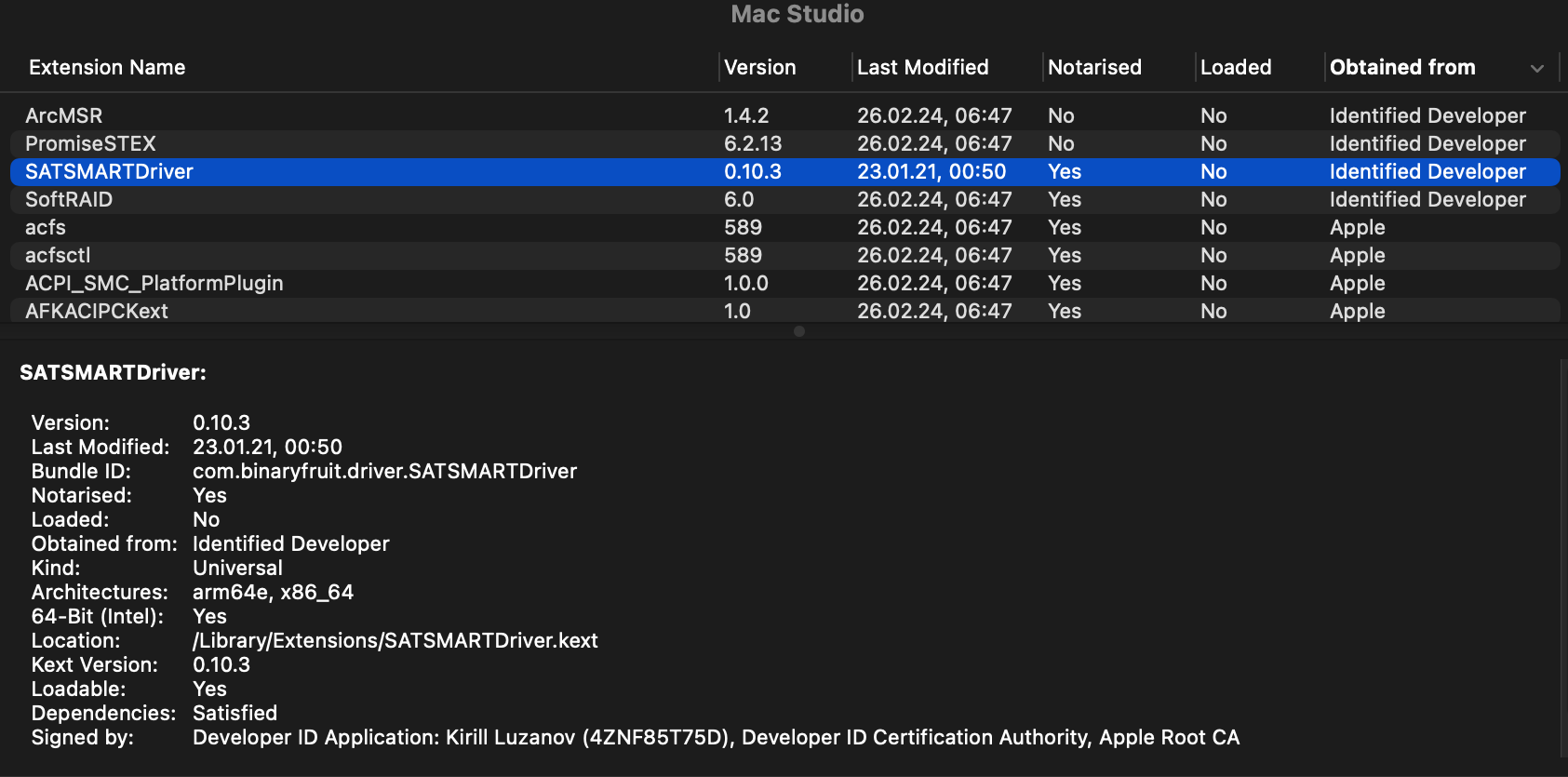Image resolution: width=1568 pixels, height=777 pixels.
Task: Select the ACPI_SMC_PlatformPlugin row
Action: tap(784, 284)
